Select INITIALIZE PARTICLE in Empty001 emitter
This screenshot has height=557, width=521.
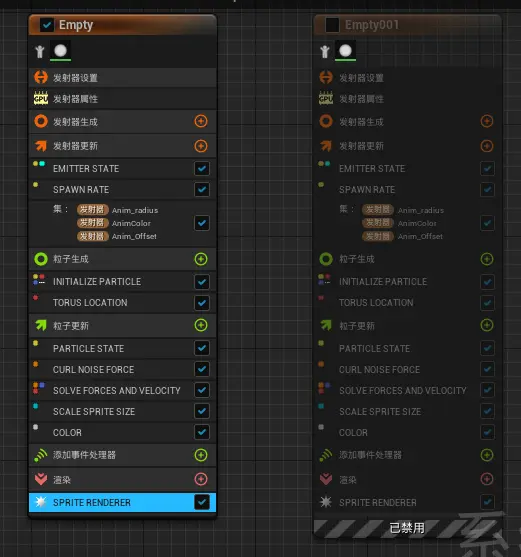[408, 282]
